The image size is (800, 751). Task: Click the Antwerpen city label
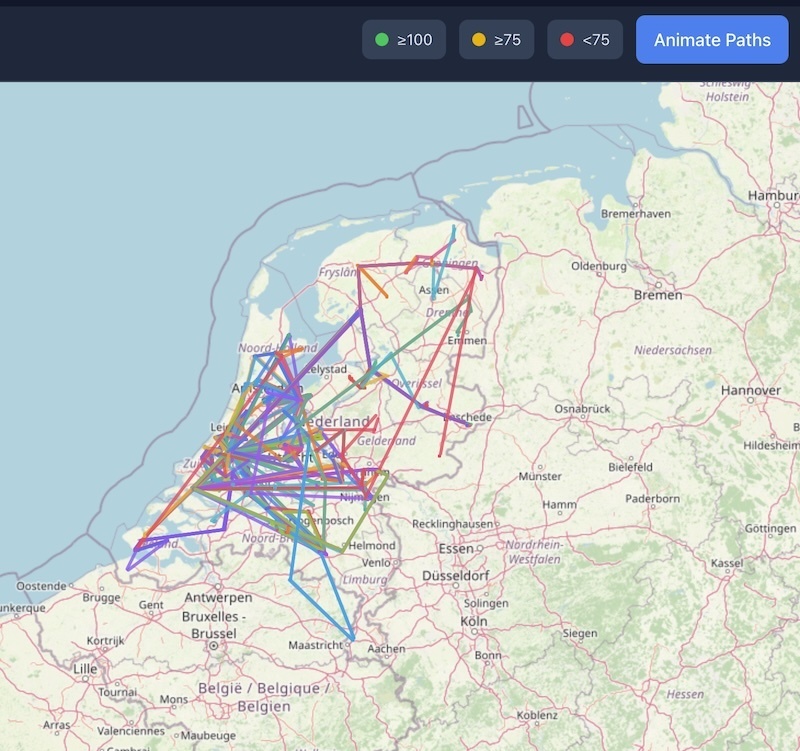[217, 598]
